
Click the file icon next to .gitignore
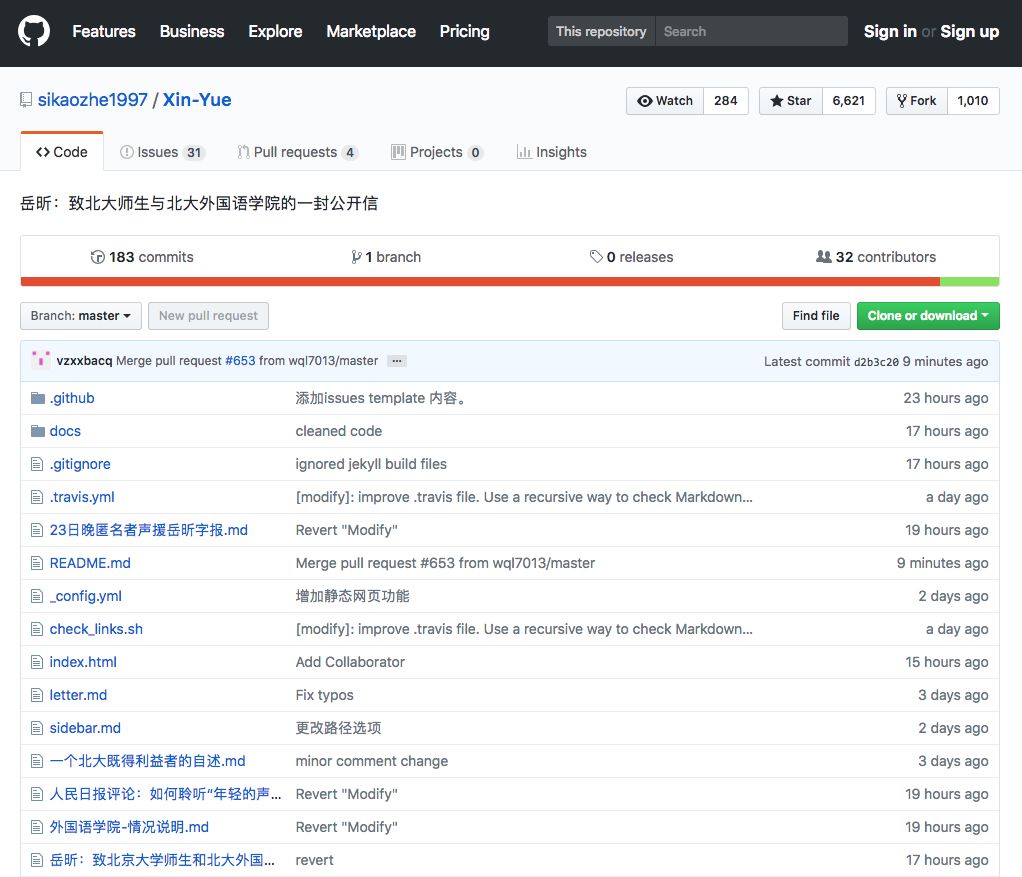37,464
